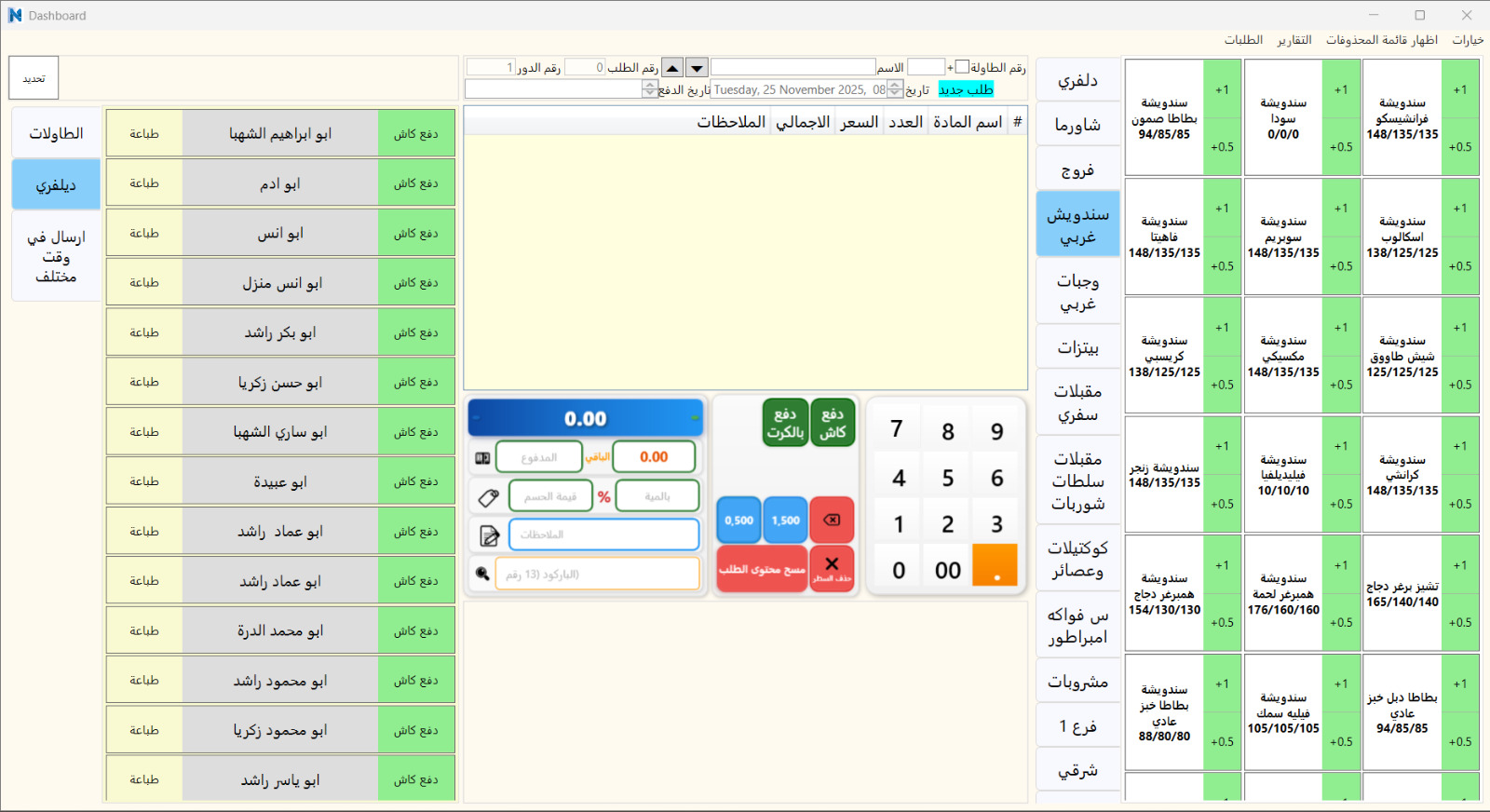Add +0.5 to سندويشة سكالوب
The image size is (1490, 812).
[1460, 265]
